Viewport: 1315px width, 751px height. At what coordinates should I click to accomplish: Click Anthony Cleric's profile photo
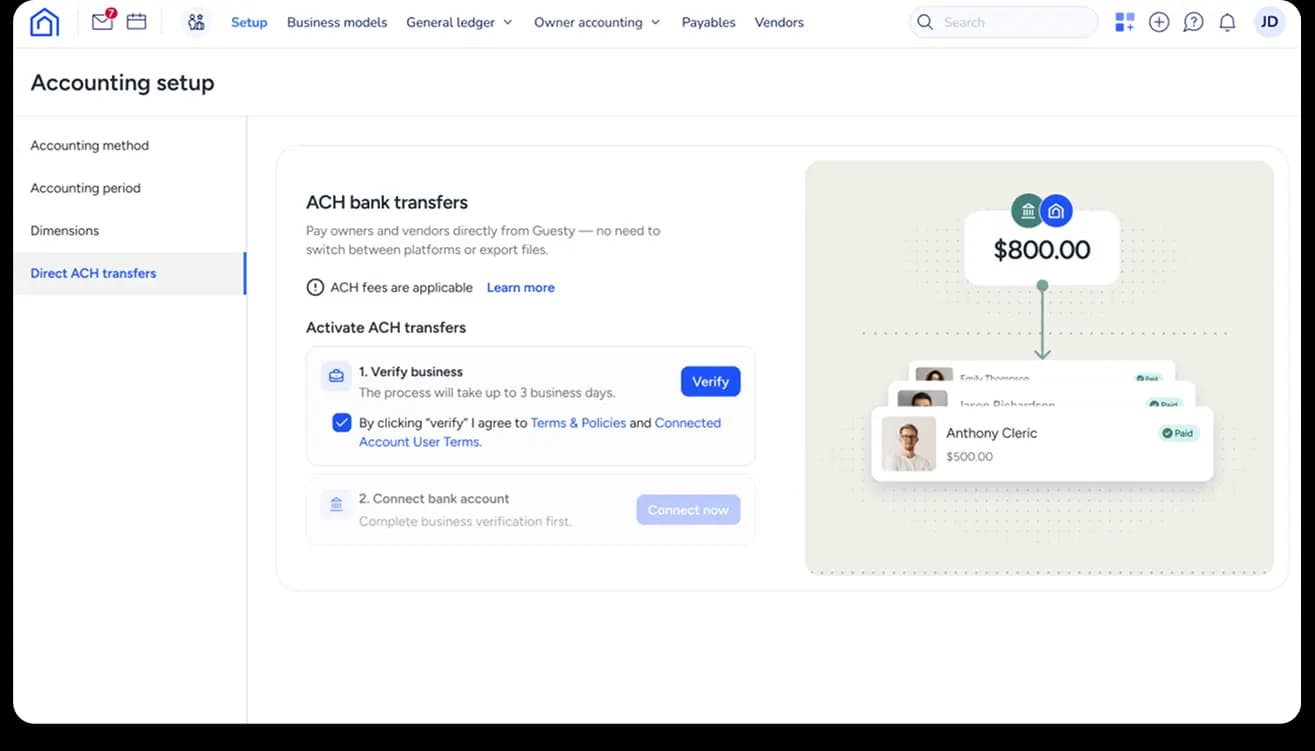909,444
